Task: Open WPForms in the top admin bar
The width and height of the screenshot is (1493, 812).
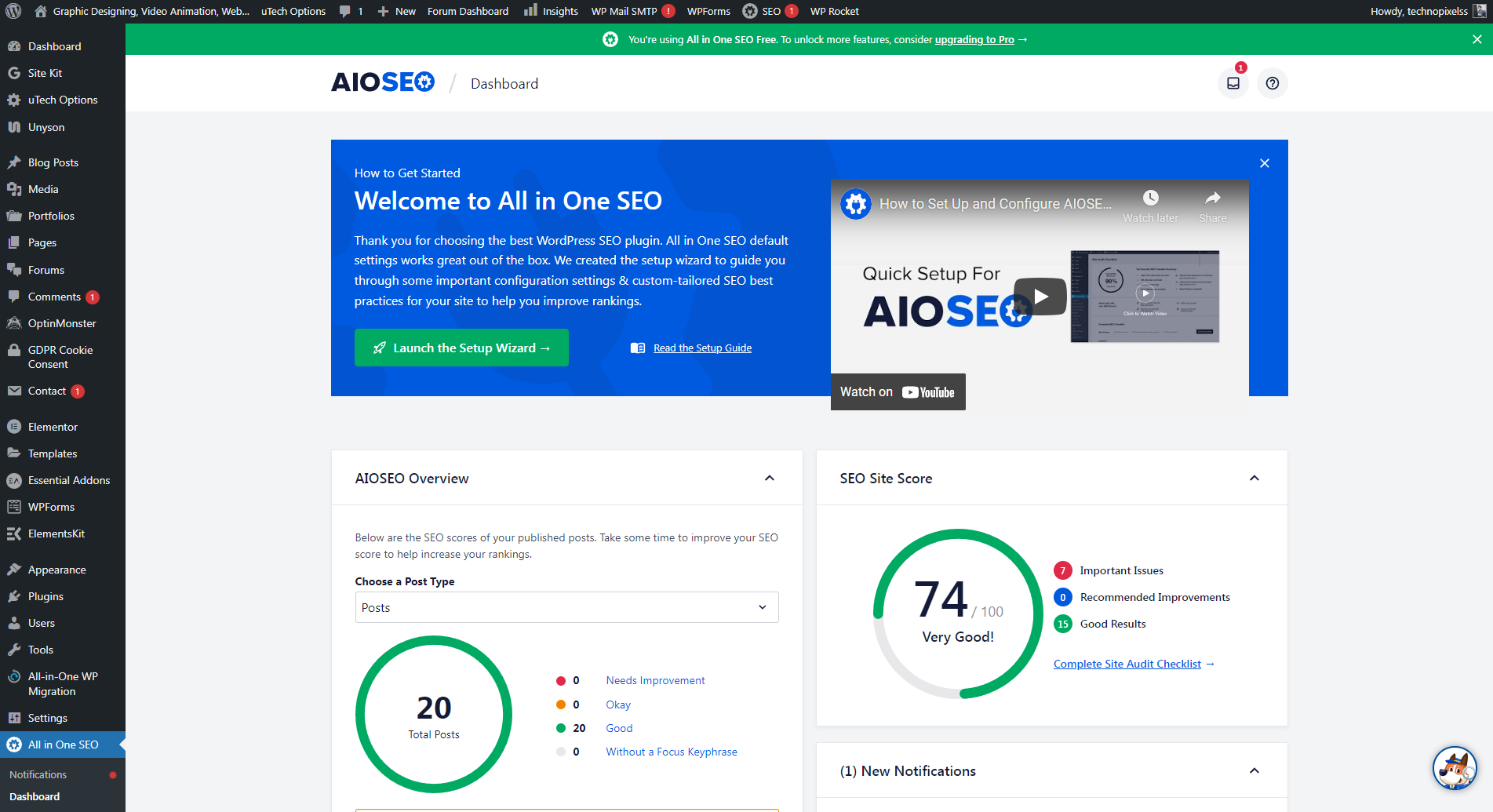Action: 708,11
